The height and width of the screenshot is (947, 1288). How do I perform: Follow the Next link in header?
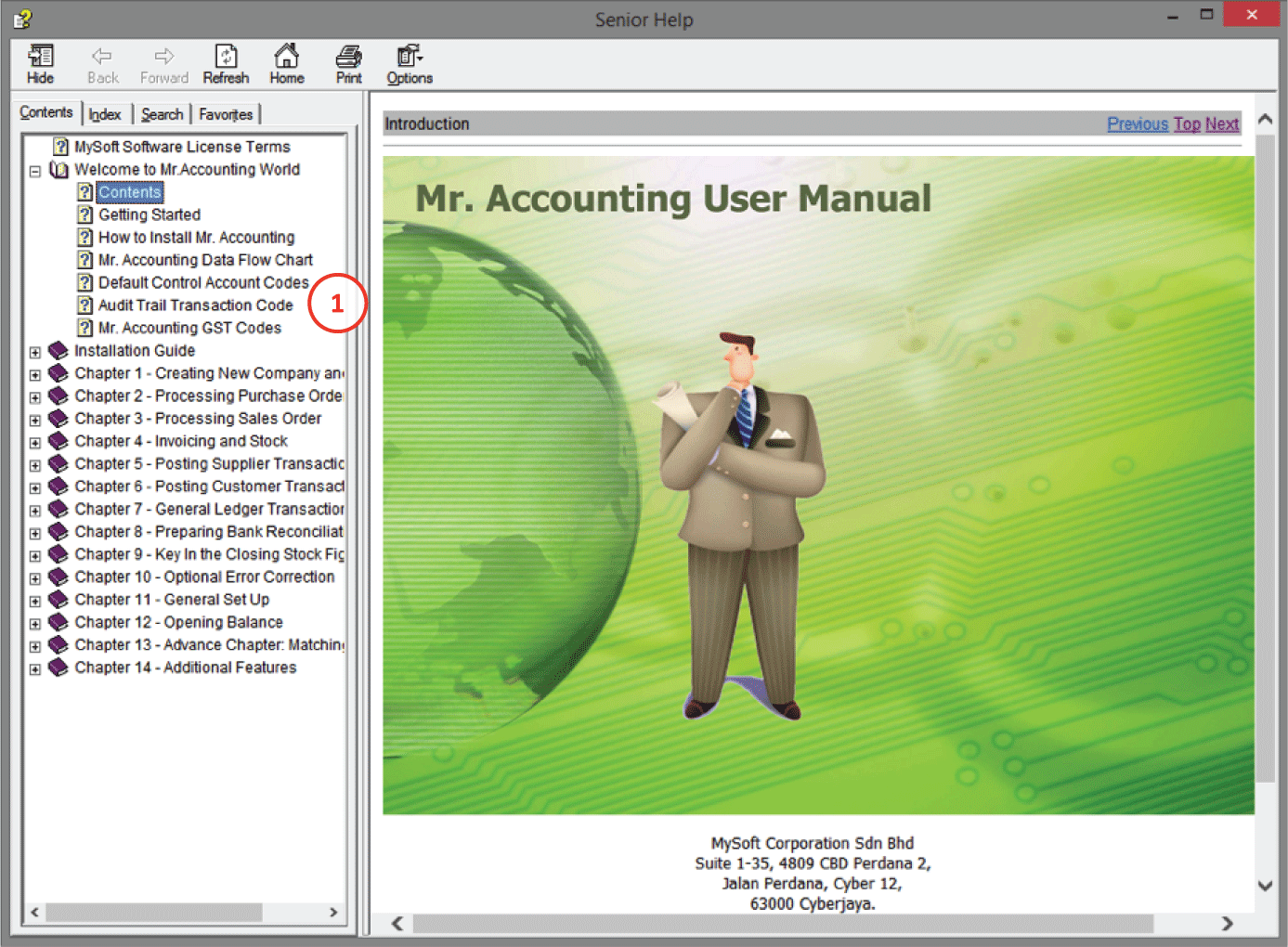point(1222,123)
